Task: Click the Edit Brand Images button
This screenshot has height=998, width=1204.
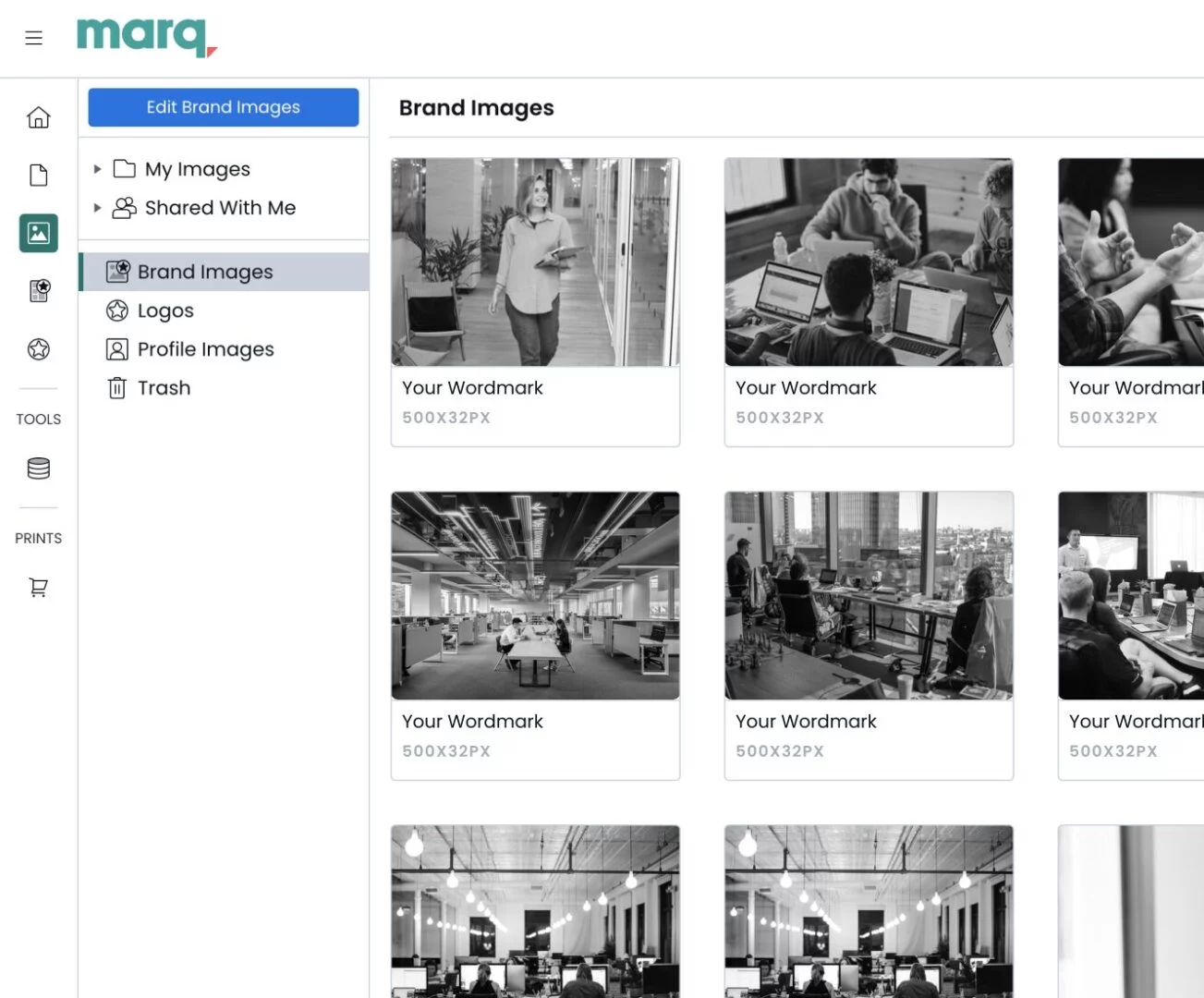Action: (223, 107)
